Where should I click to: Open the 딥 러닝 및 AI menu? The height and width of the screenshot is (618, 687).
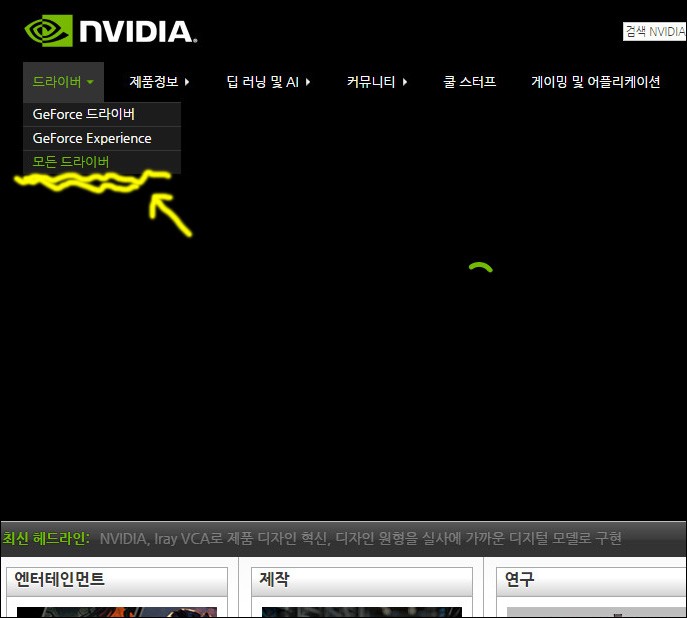point(268,82)
